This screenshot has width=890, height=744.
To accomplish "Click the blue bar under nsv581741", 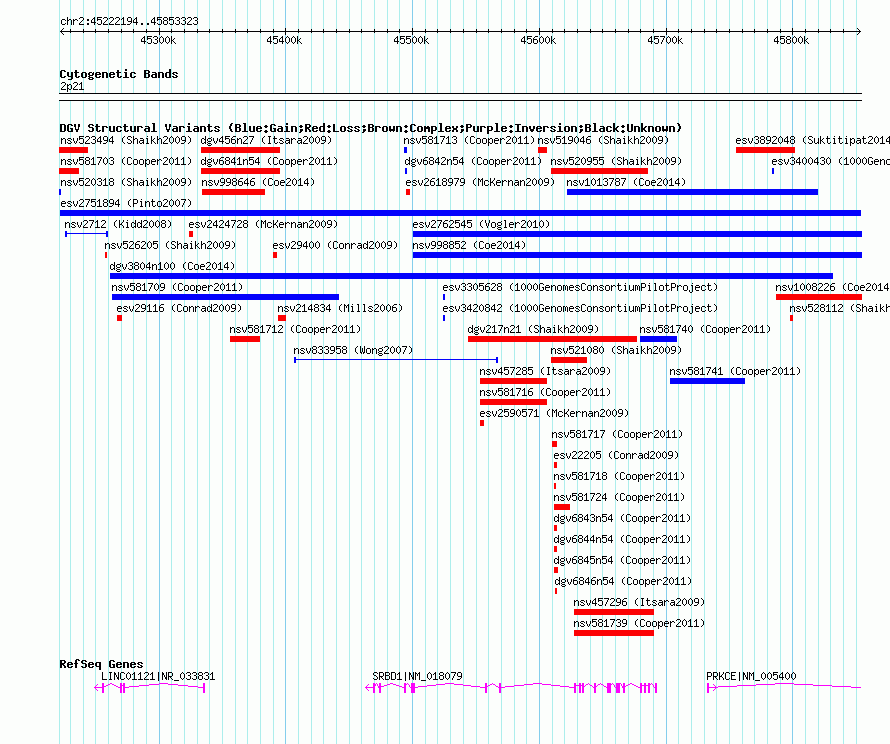I will (707, 381).
